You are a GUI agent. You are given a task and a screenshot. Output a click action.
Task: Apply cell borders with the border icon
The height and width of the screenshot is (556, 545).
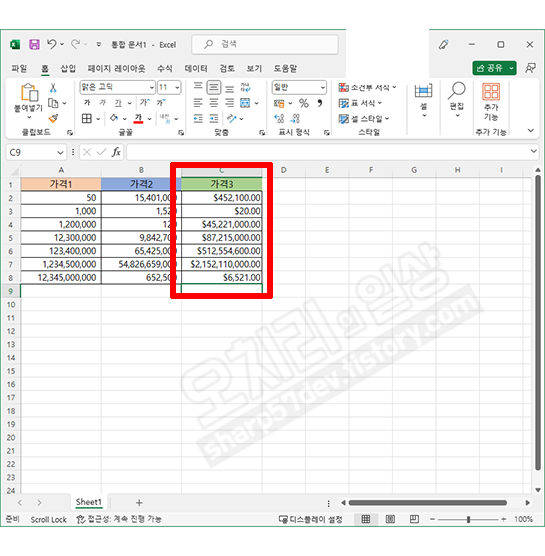point(87,118)
